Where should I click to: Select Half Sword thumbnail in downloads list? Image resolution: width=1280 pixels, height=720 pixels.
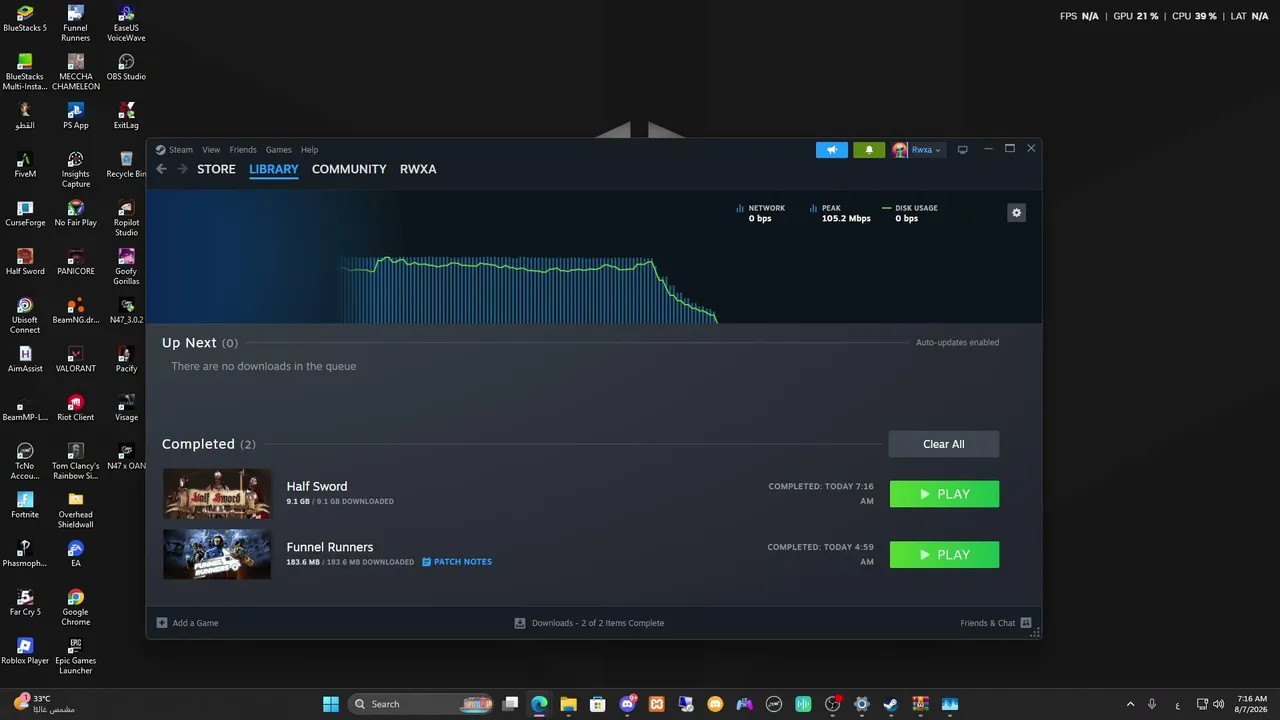point(217,494)
